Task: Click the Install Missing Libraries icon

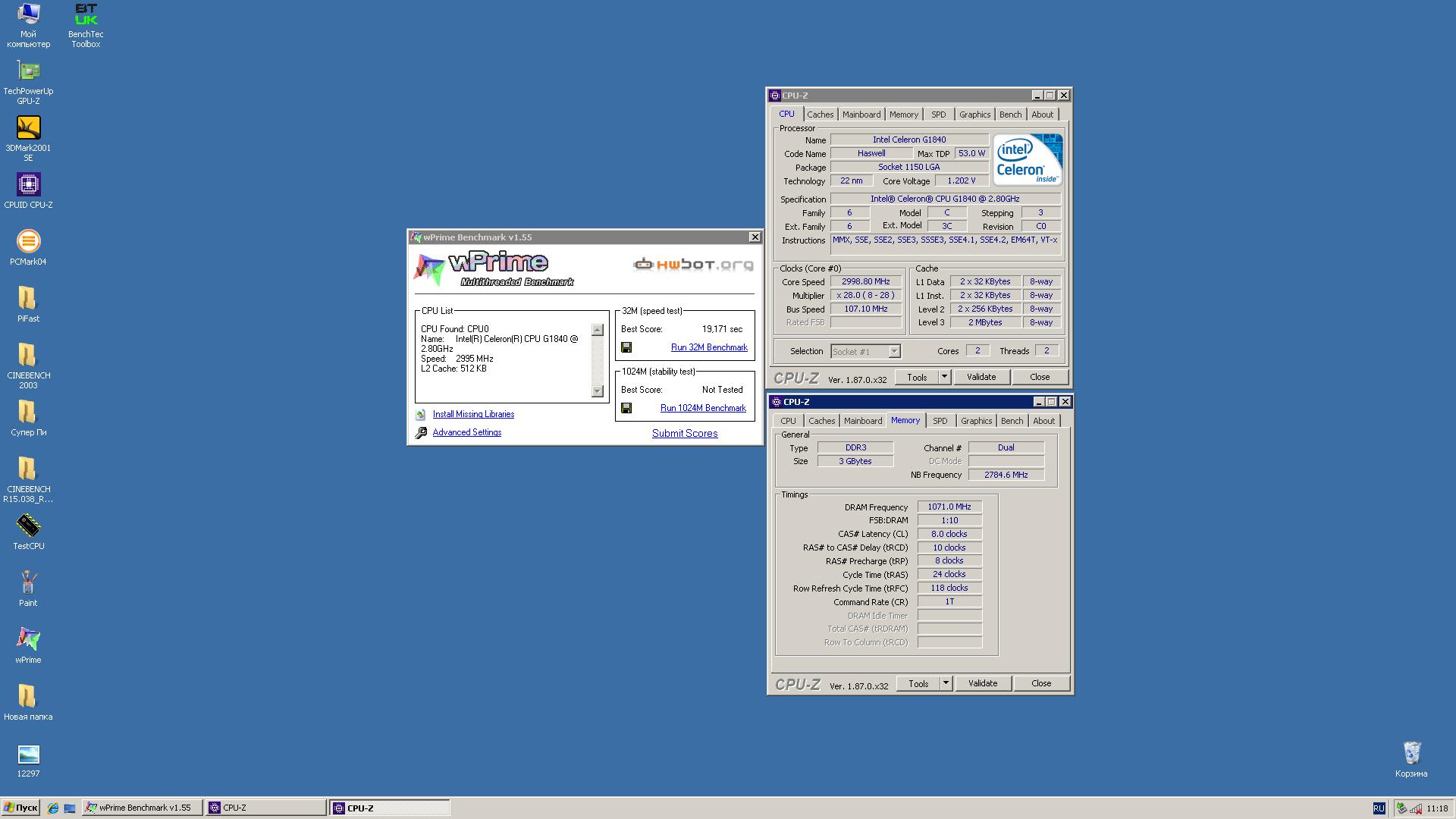Action: (421, 415)
